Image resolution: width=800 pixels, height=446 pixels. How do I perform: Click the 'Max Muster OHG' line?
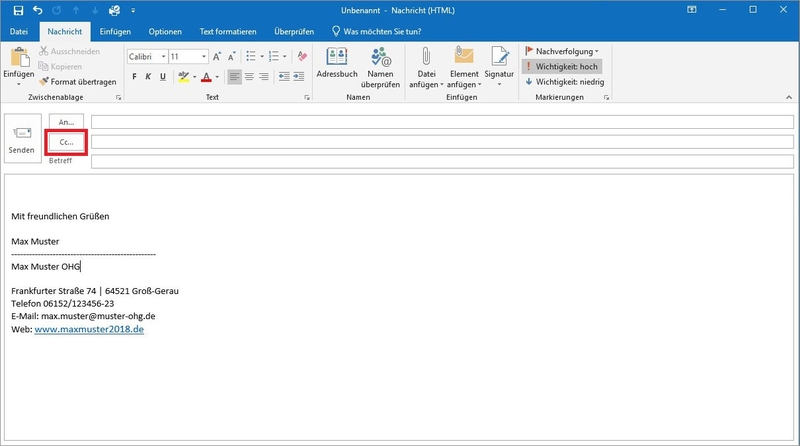pos(46,266)
